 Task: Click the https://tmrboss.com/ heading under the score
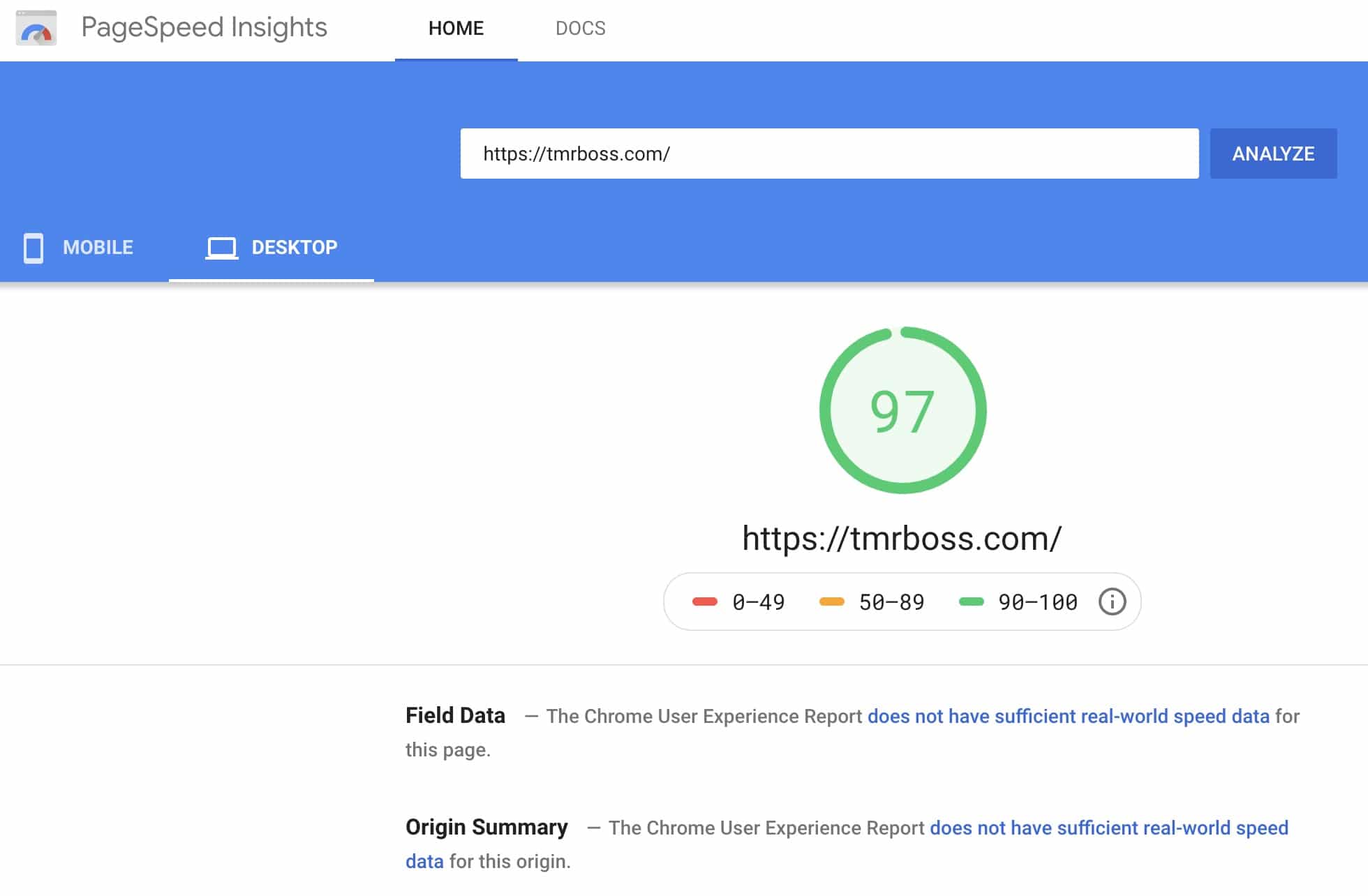[902, 539]
